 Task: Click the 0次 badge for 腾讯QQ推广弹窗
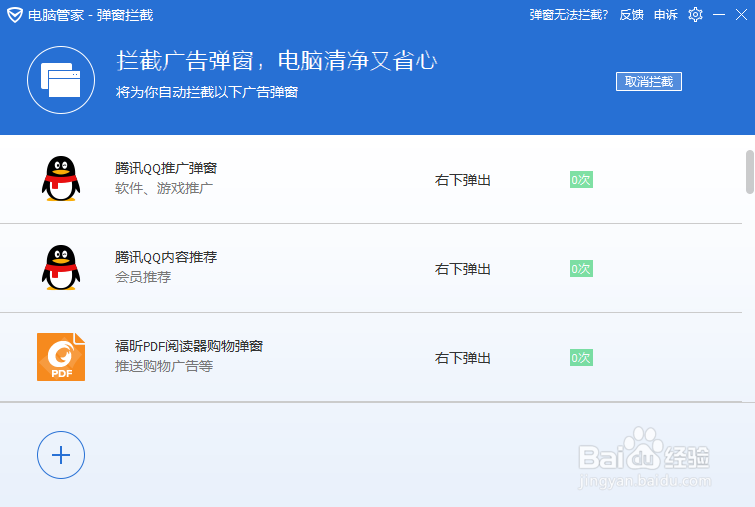(x=581, y=180)
